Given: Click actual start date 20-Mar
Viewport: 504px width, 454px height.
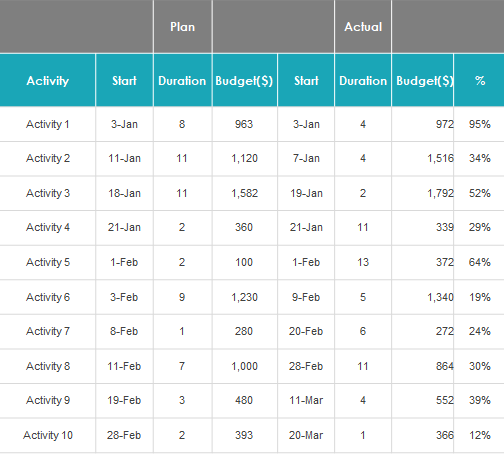Looking at the screenshot, I should (306, 435).
